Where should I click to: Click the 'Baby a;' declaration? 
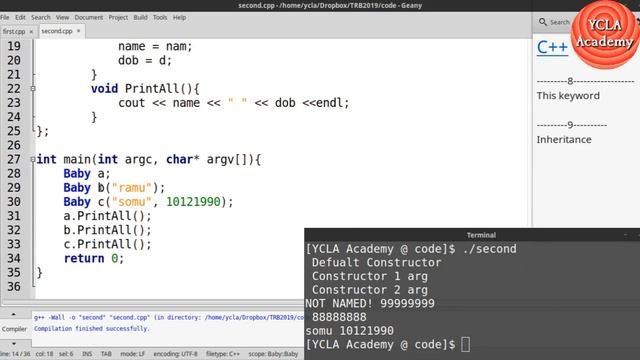pos(87,174)
